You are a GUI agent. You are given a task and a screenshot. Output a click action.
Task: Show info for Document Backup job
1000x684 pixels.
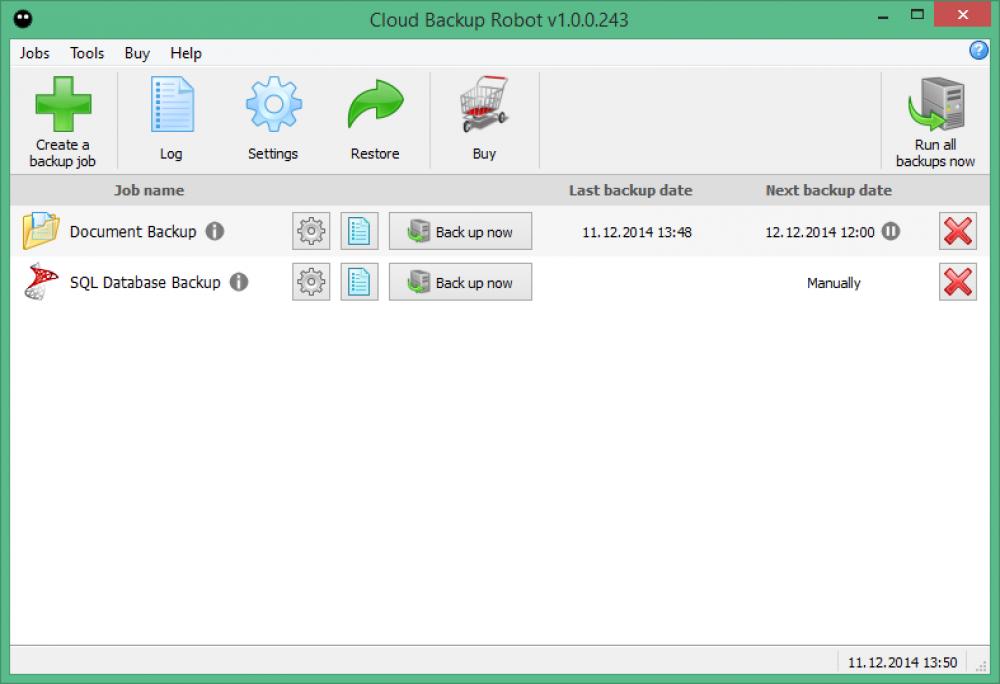coord(216,231)
